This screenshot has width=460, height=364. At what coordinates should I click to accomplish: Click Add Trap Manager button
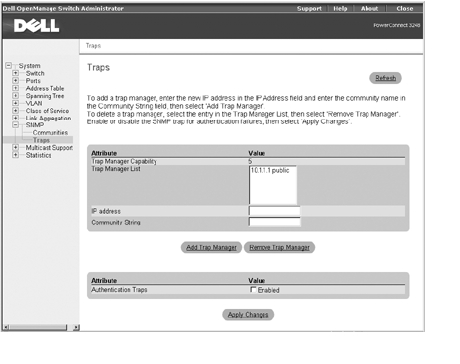pyautogui.click(x=211, y=247)
